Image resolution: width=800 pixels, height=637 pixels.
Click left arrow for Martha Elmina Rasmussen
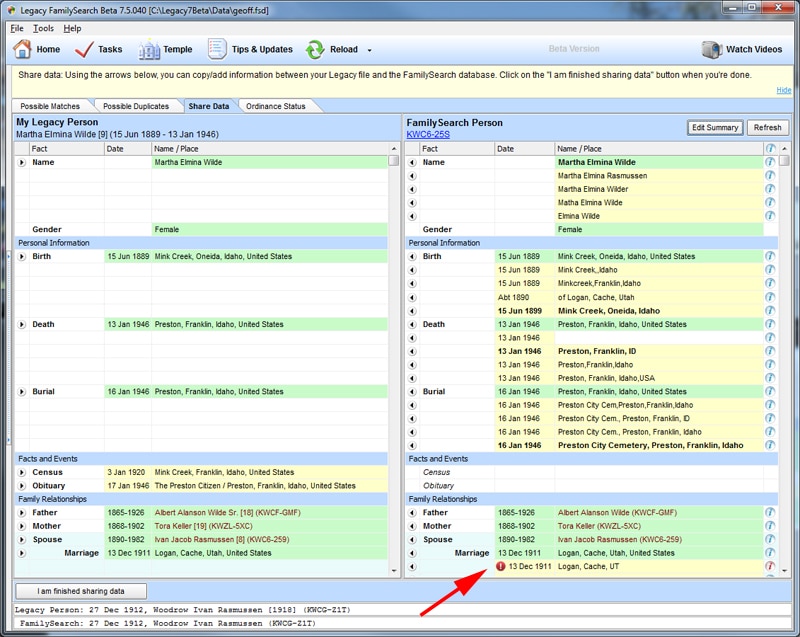click(x=412, y=176)
